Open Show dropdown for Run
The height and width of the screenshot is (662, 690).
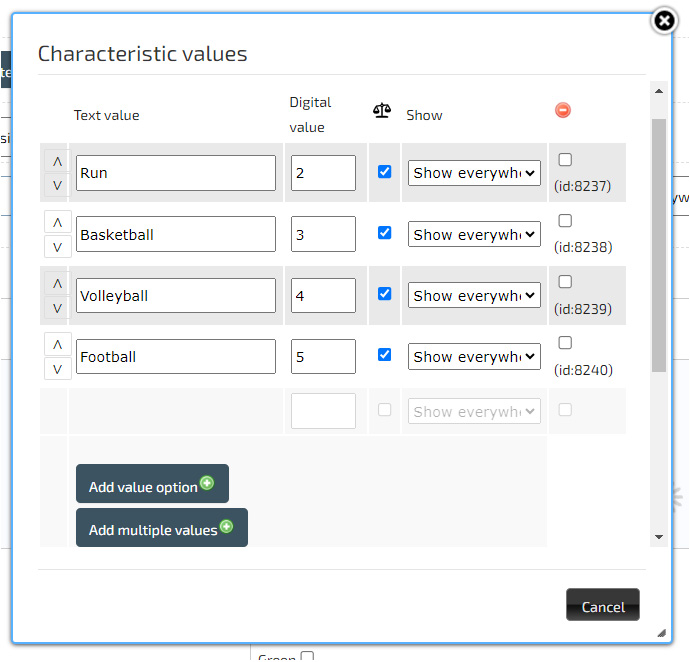(x=474, y=173)
